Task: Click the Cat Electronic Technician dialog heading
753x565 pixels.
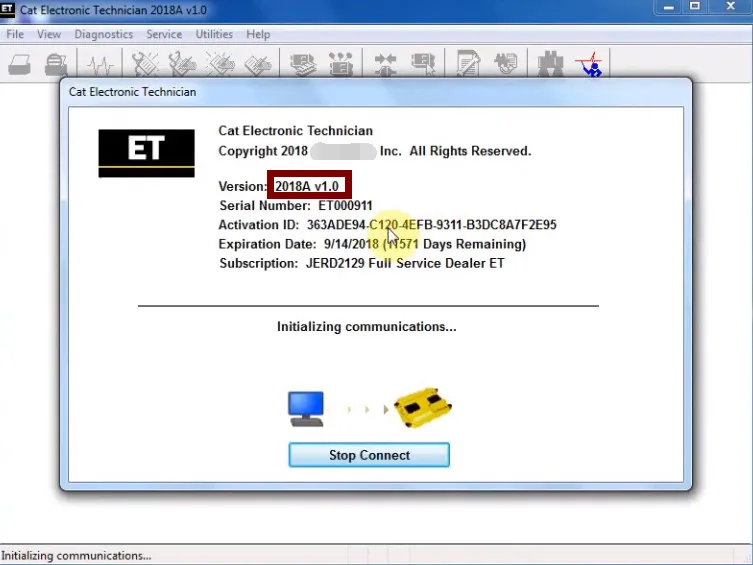Action: click(295, 131)
